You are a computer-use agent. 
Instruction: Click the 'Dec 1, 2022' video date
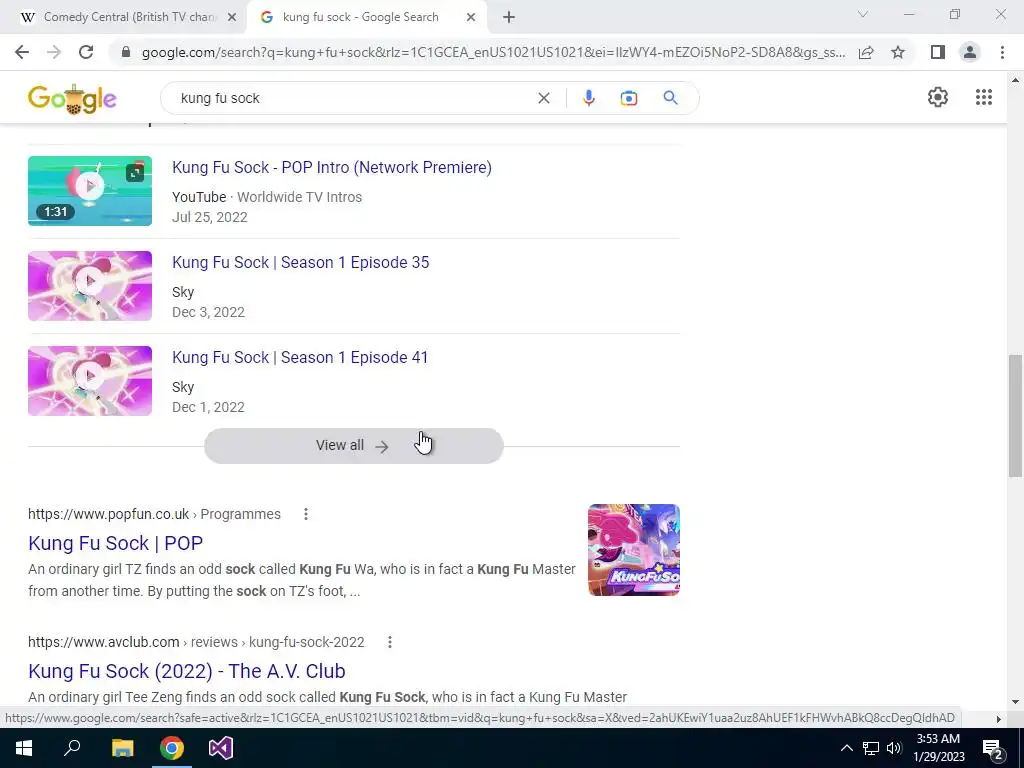[208, 408]
